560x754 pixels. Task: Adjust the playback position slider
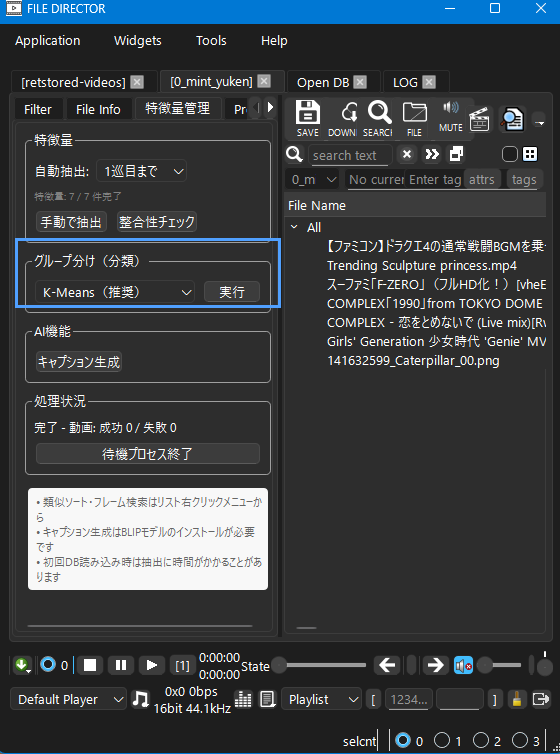(x=319, y=666)
